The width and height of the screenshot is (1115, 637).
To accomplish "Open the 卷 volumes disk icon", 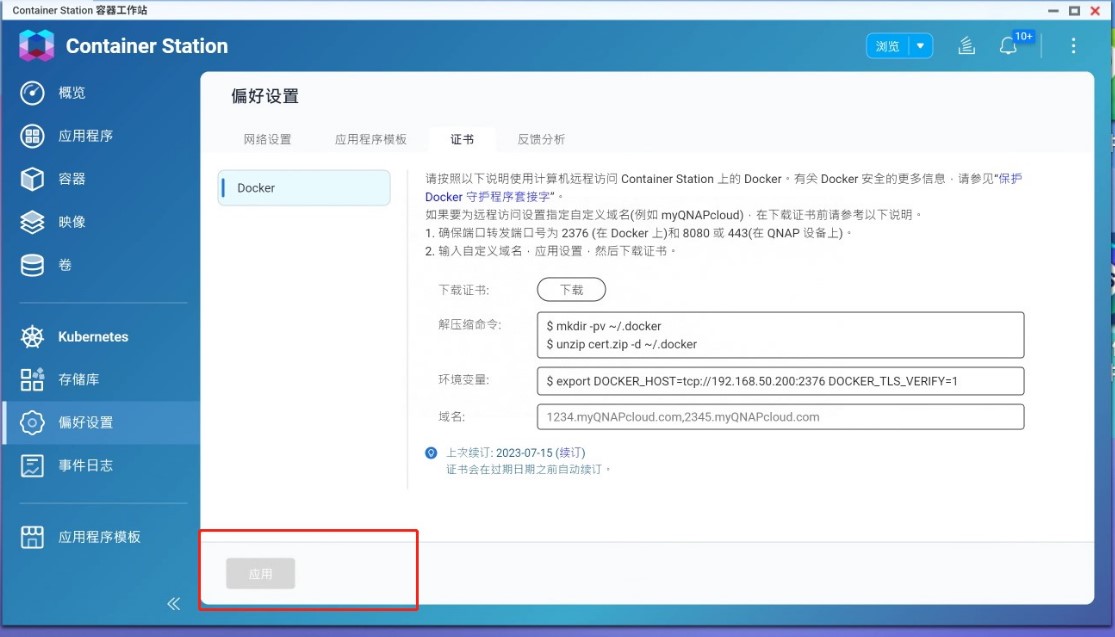I will pos(32,265).
